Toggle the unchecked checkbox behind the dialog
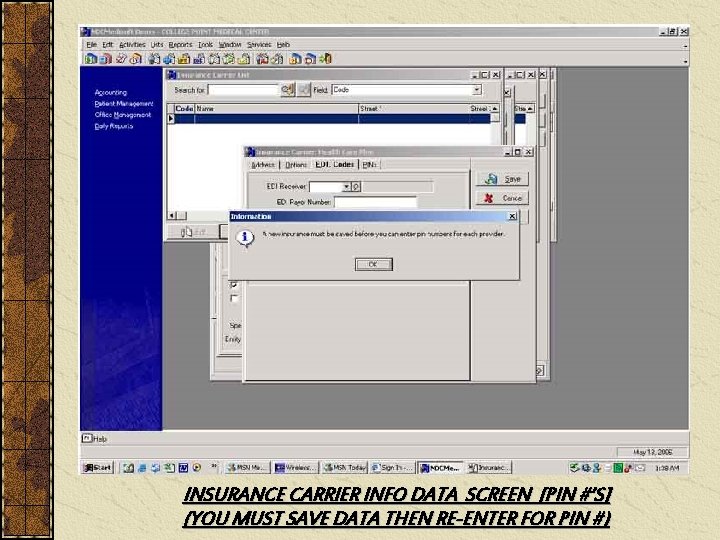720x540 pixels. 234,299
